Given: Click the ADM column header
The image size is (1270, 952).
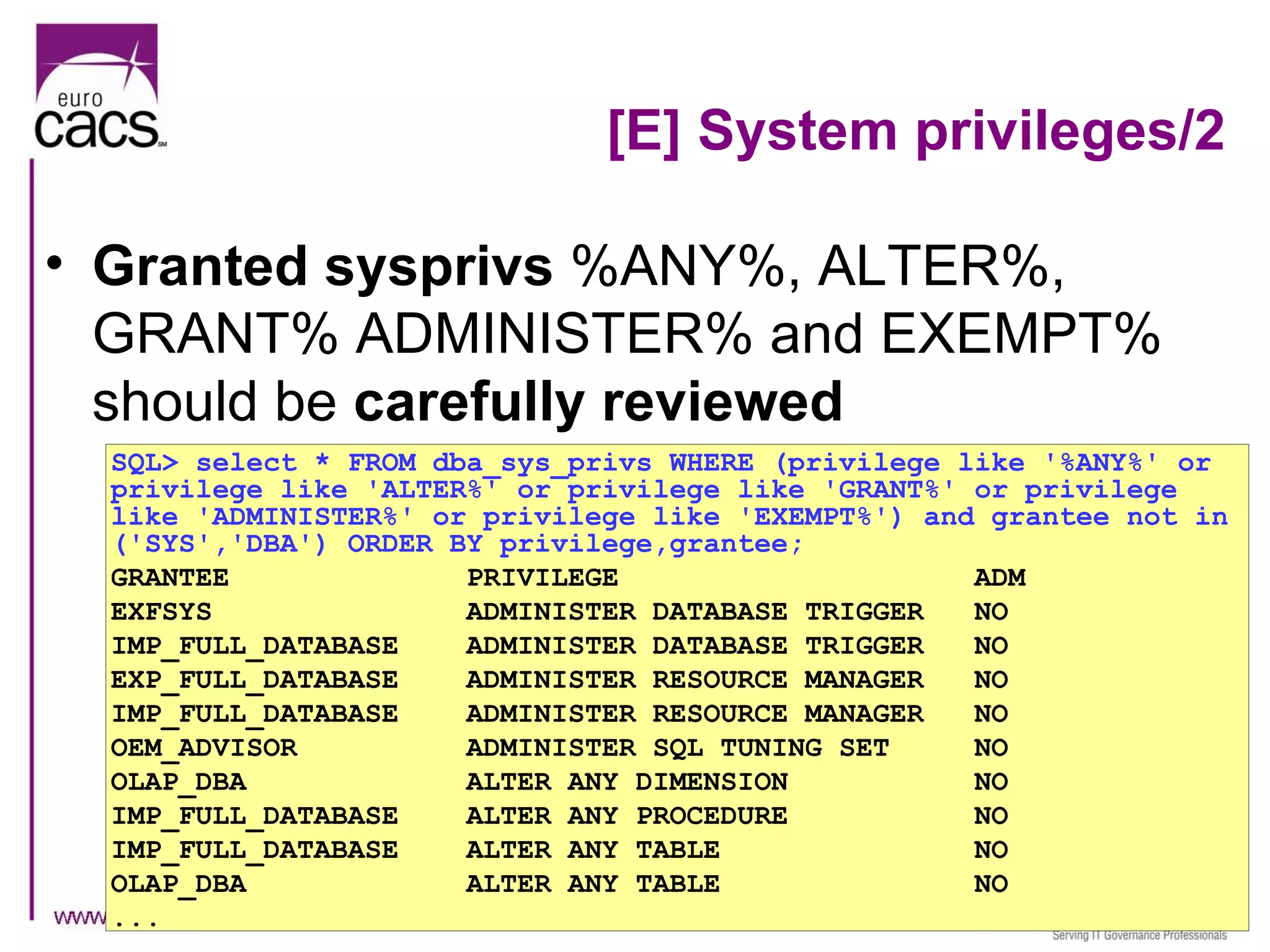Looking at the screenshot, I should (x=1000, y=578).
